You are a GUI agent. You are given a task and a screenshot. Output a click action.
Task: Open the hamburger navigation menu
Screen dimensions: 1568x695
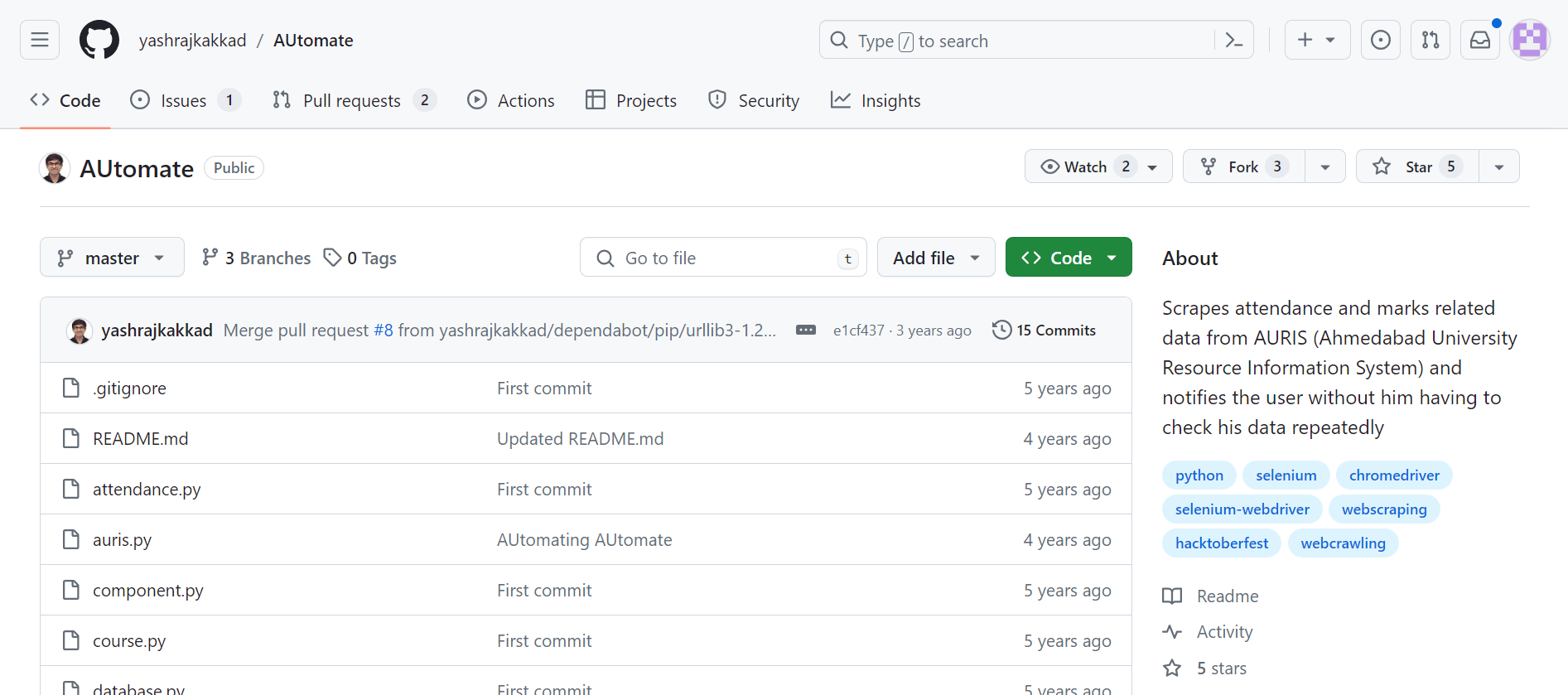point(40,40)
